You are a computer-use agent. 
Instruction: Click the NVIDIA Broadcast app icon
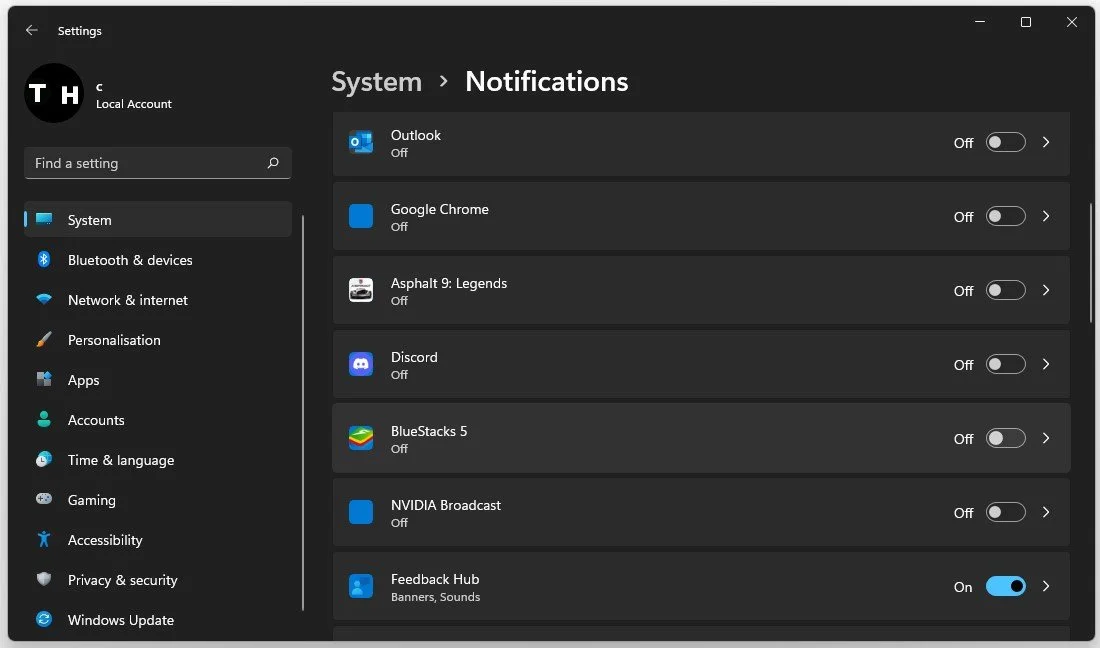point(361,512)
